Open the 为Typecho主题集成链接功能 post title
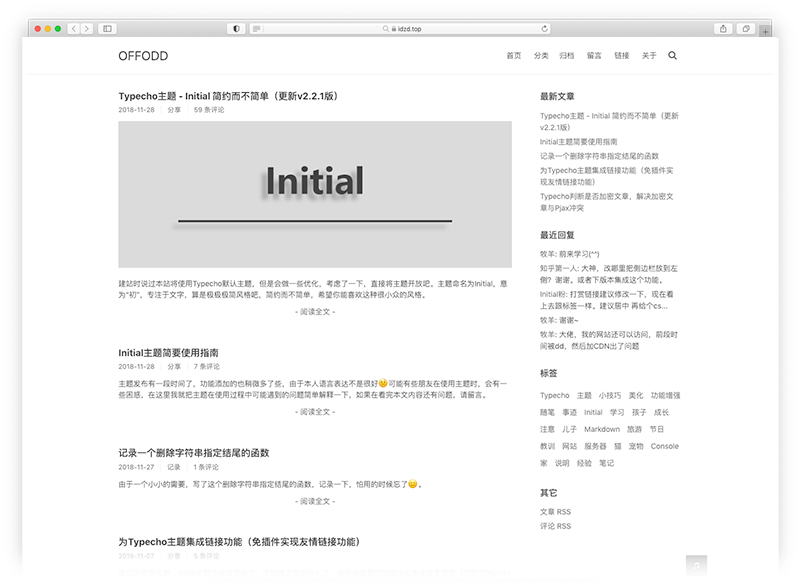The image size is (800, 588). 240,542
